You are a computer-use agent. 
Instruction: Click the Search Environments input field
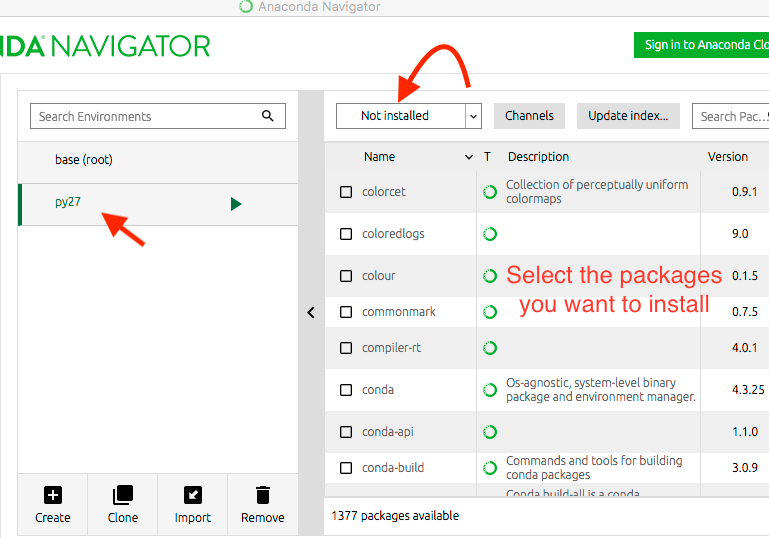pyautogui.click(x=157, y=116)
